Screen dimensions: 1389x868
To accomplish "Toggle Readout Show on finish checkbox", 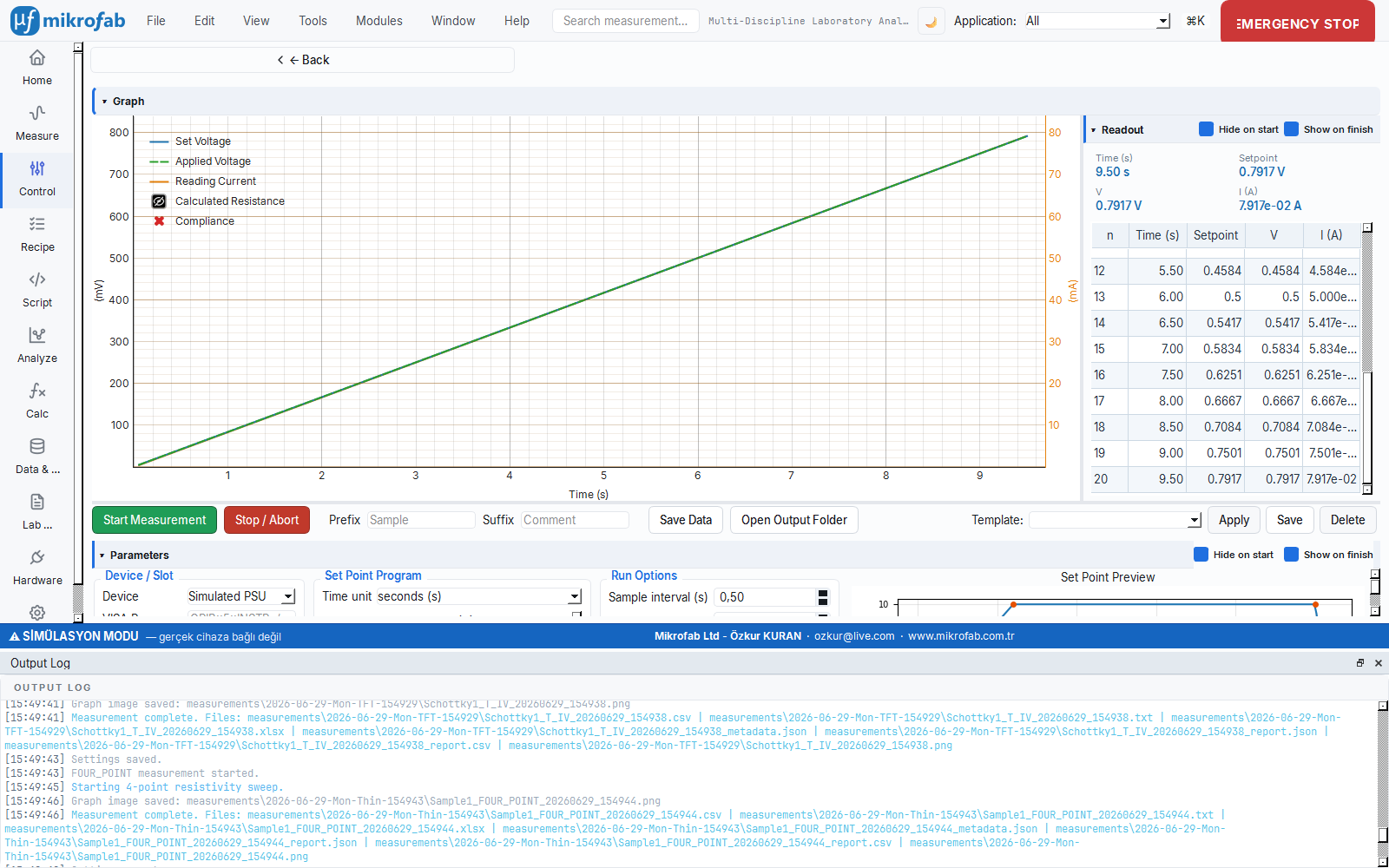I will coord(1291,129).
